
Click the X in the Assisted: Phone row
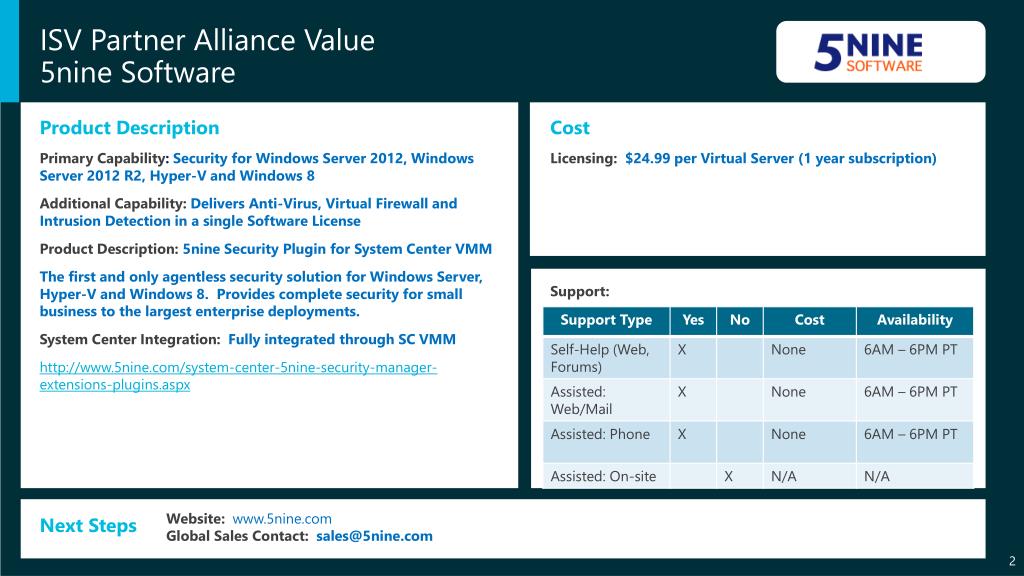[682, 434]
